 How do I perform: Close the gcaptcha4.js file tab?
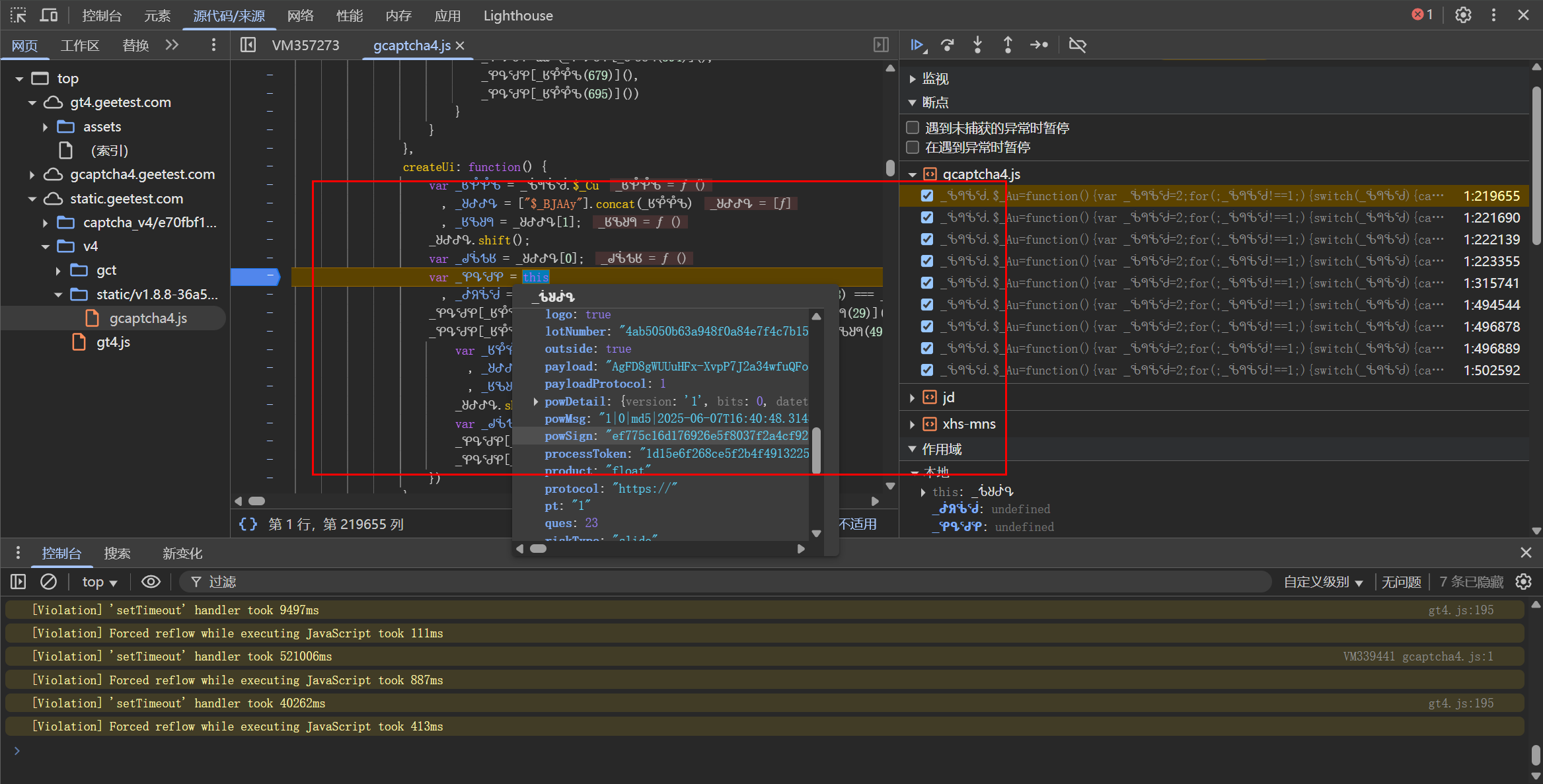click(460, 46)
